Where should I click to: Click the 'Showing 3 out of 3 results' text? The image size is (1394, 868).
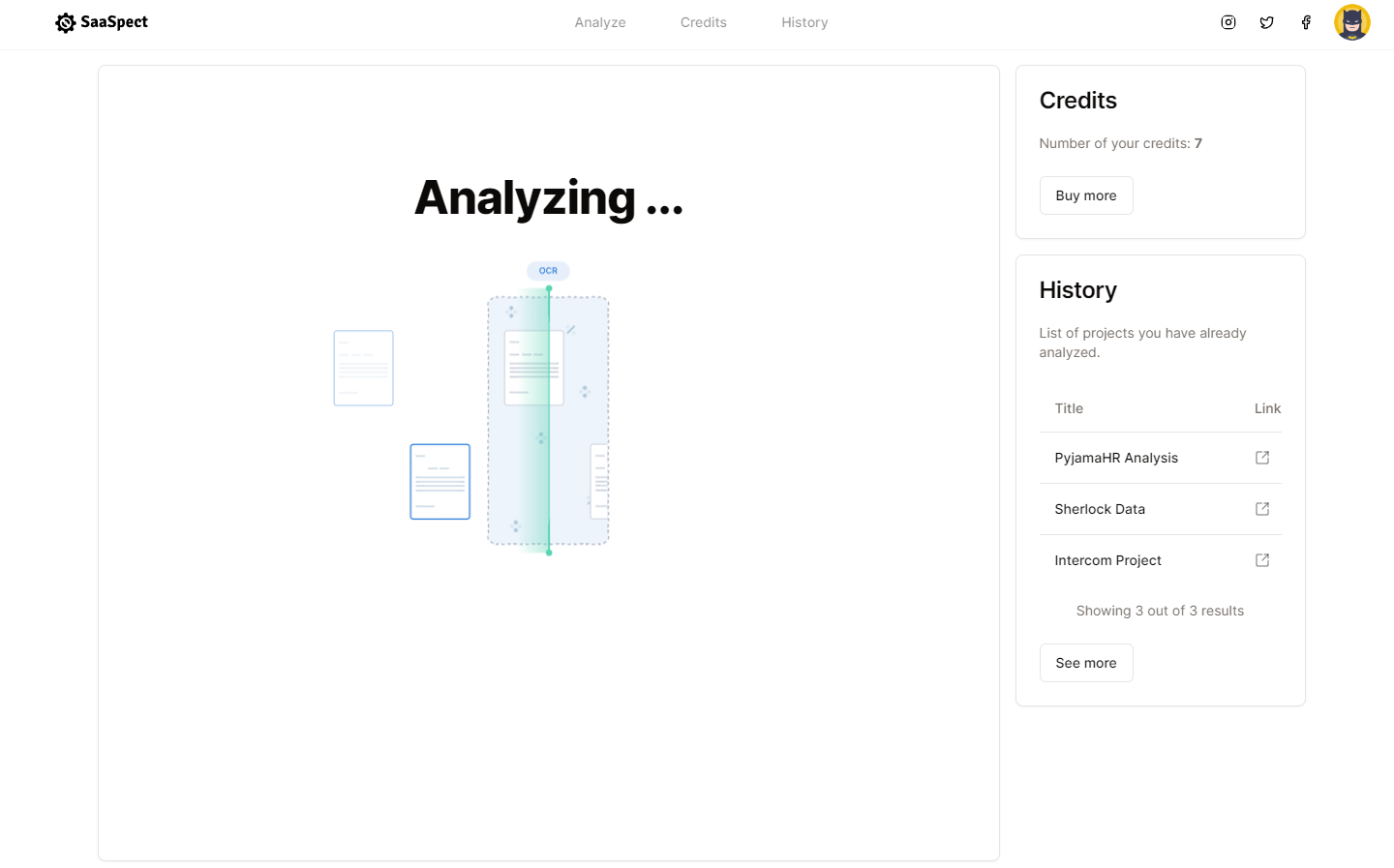point(1160,611)
